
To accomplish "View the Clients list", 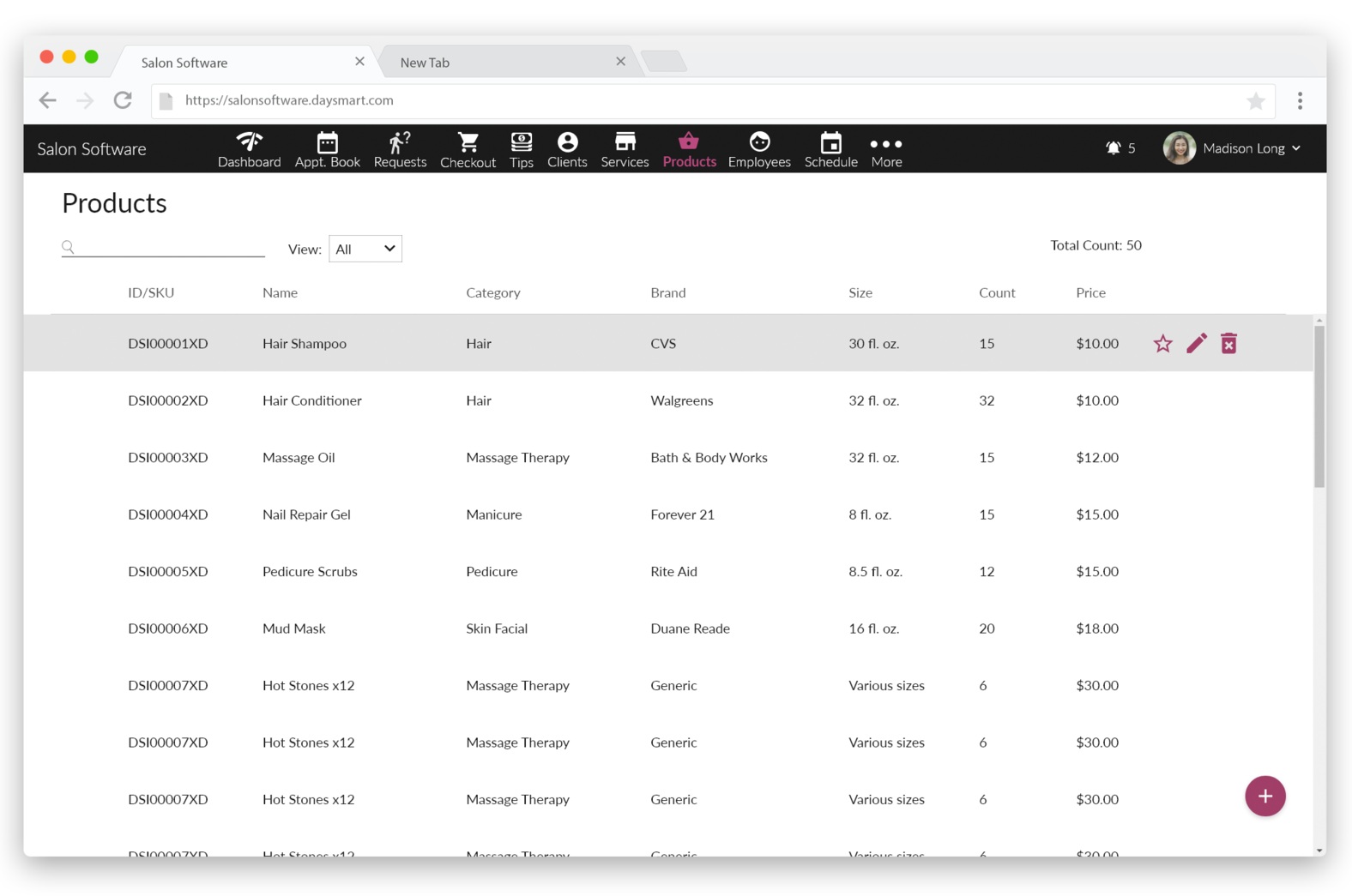I will 567,149.
